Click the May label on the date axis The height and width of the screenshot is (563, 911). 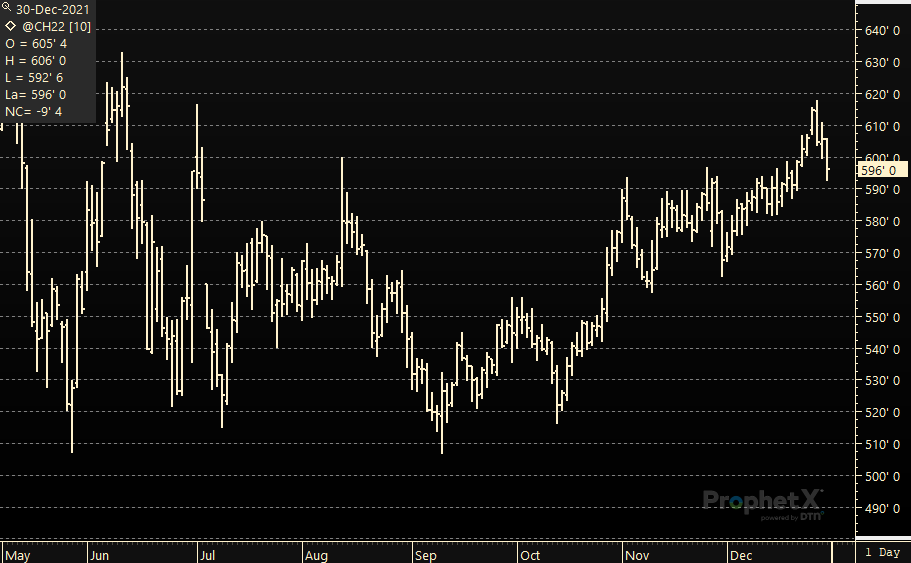pyautogui.click(x=17, y=555)
